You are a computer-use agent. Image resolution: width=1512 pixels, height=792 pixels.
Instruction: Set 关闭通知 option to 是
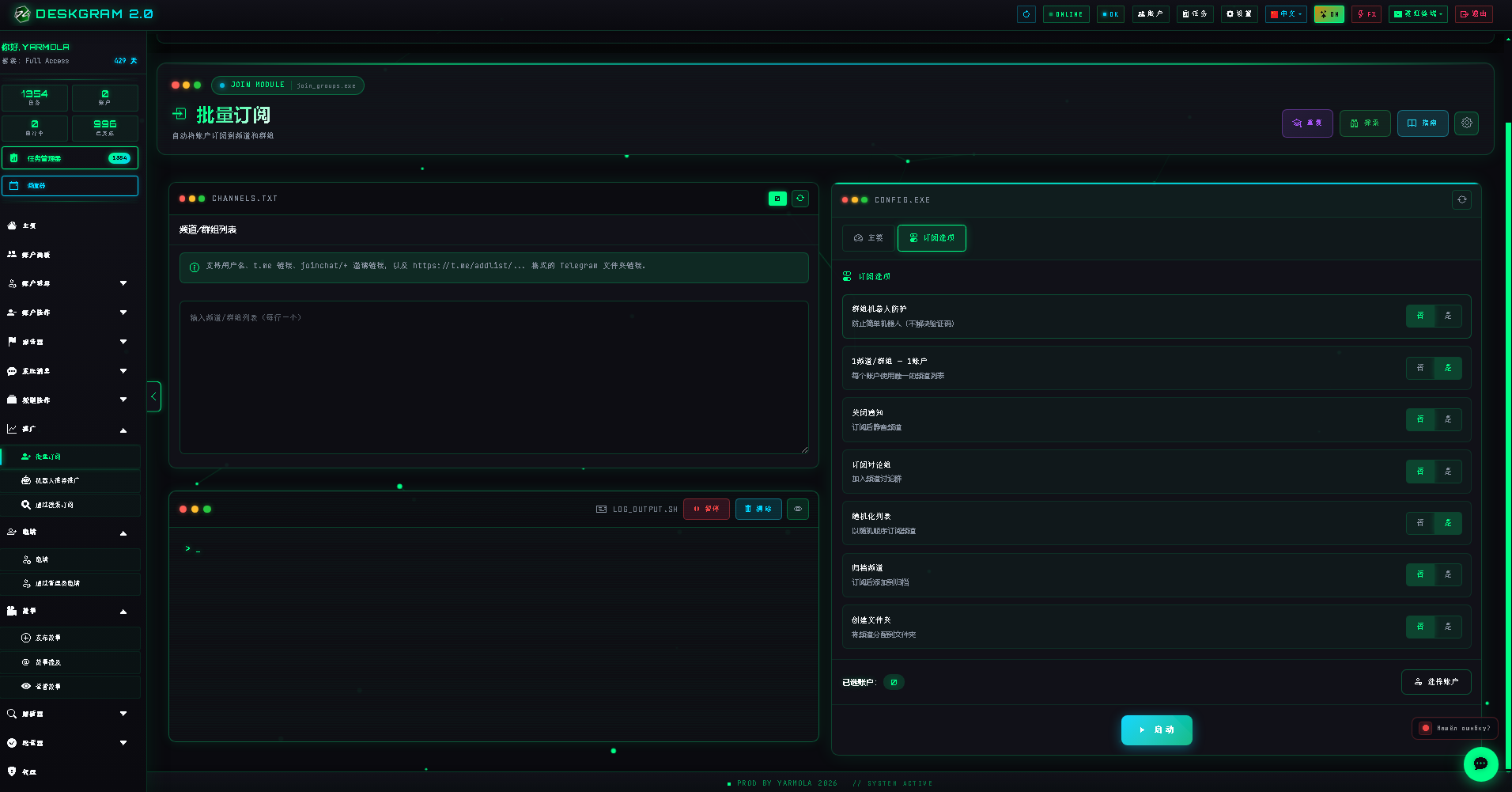(1448, 419)
